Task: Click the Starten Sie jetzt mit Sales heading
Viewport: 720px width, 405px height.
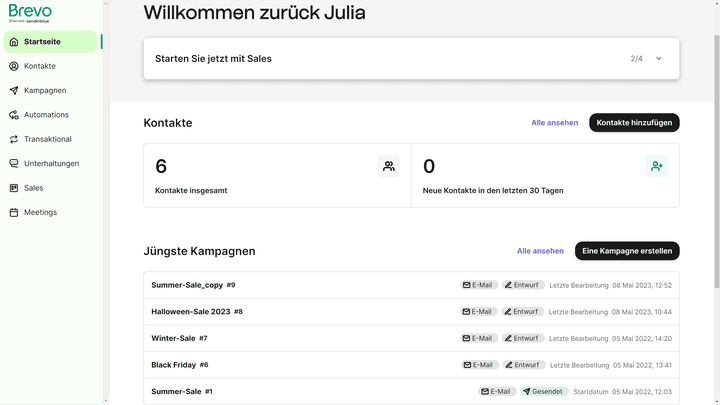Action: [x=213, y=58]
